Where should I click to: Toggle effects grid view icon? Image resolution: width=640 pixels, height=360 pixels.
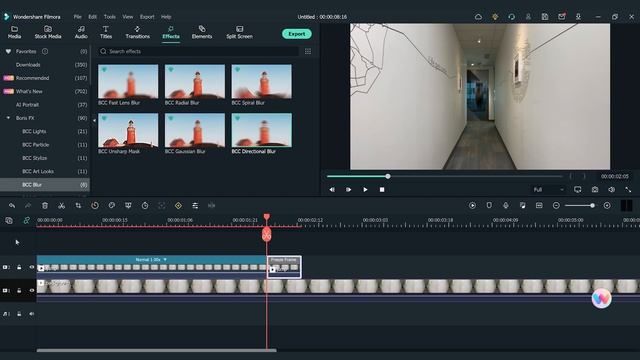pyautogui.click(x=308, y=51)
